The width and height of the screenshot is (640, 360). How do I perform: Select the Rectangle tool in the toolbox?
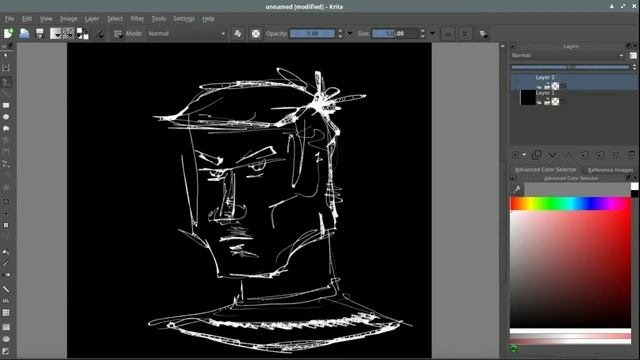[x=6, y=105]
